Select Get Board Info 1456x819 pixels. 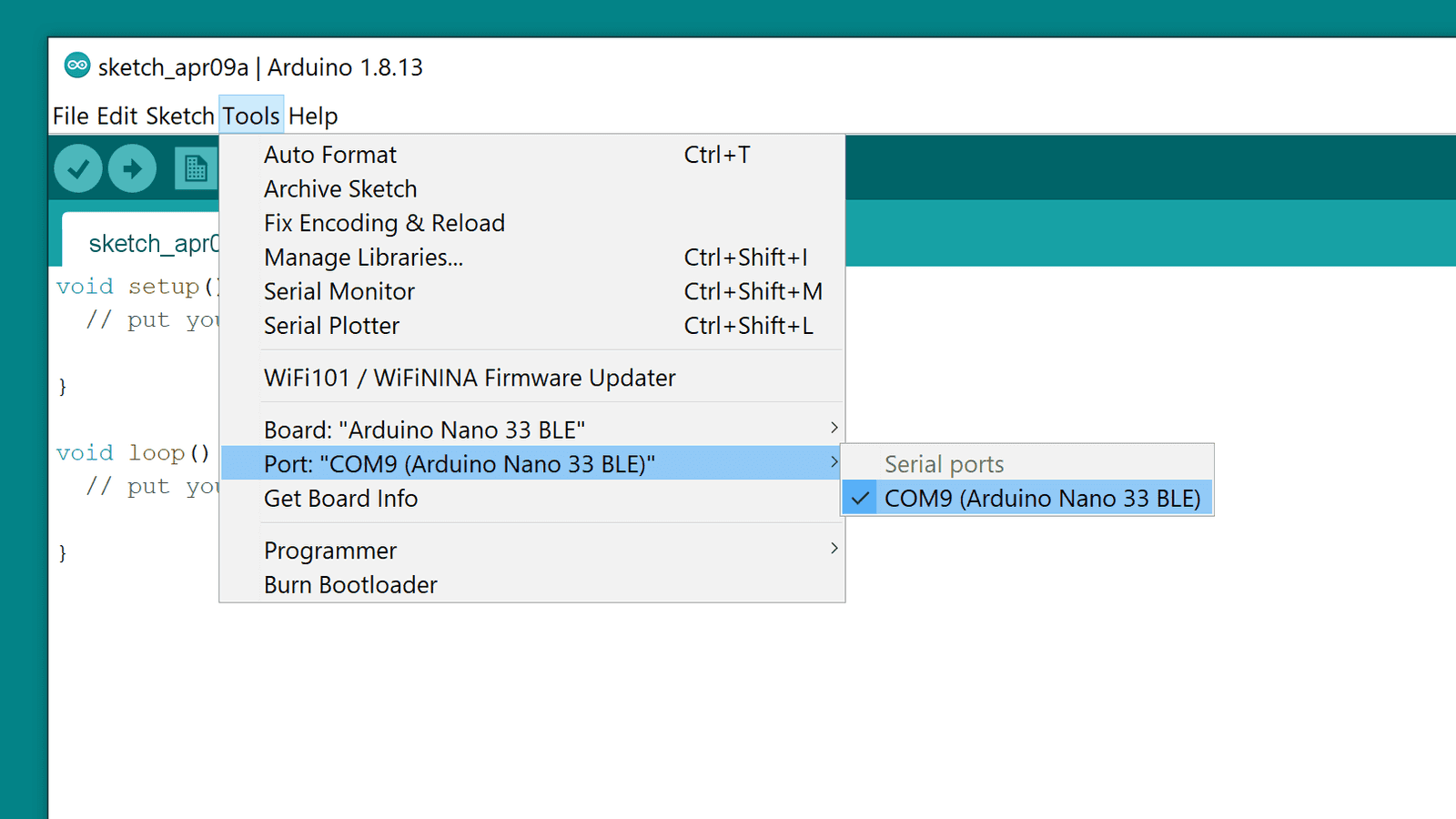[341, 499]
